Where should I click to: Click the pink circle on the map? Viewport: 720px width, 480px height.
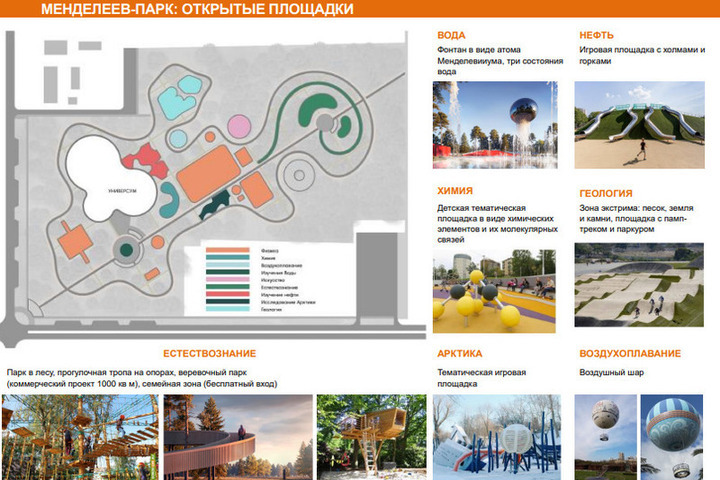pyautogui.click(x=239, y=127)
